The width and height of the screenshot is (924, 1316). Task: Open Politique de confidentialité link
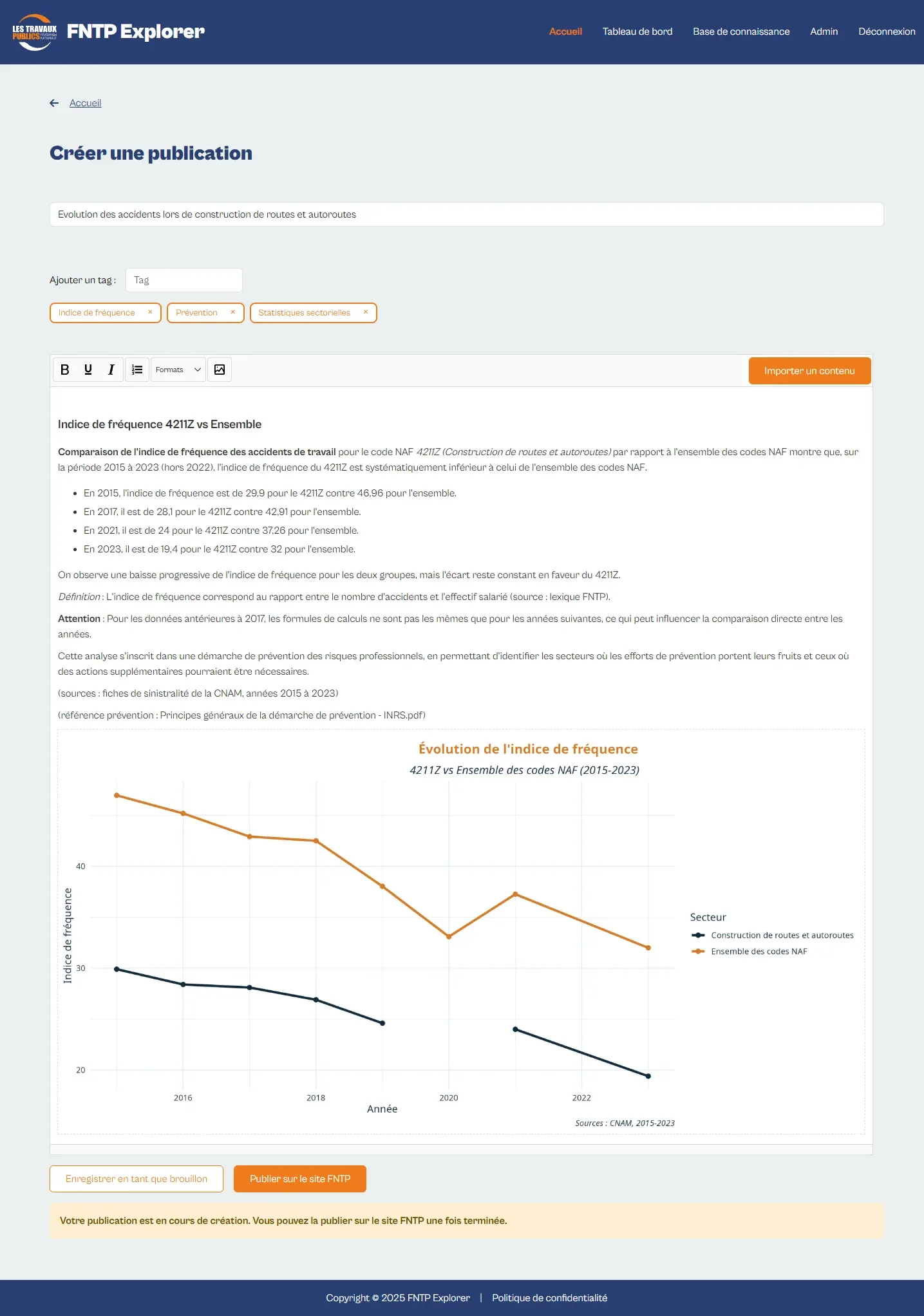pos(549,1298)
